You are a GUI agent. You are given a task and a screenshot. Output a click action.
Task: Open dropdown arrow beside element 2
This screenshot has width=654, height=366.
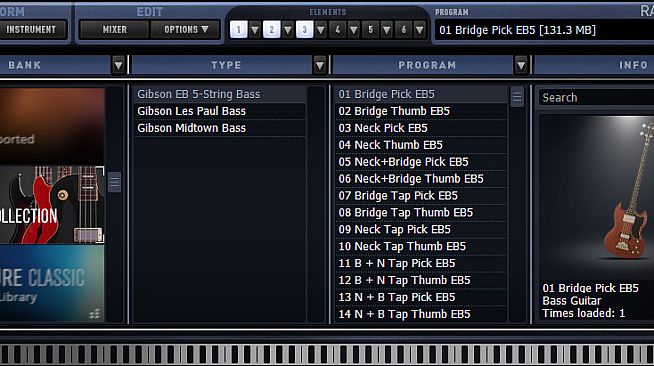point(288,30)
